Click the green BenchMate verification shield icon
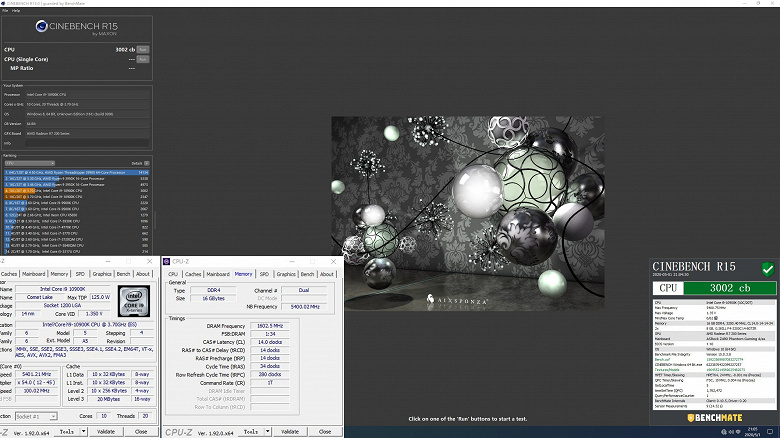Screen dimensions: 780x438 click(766, 269)
